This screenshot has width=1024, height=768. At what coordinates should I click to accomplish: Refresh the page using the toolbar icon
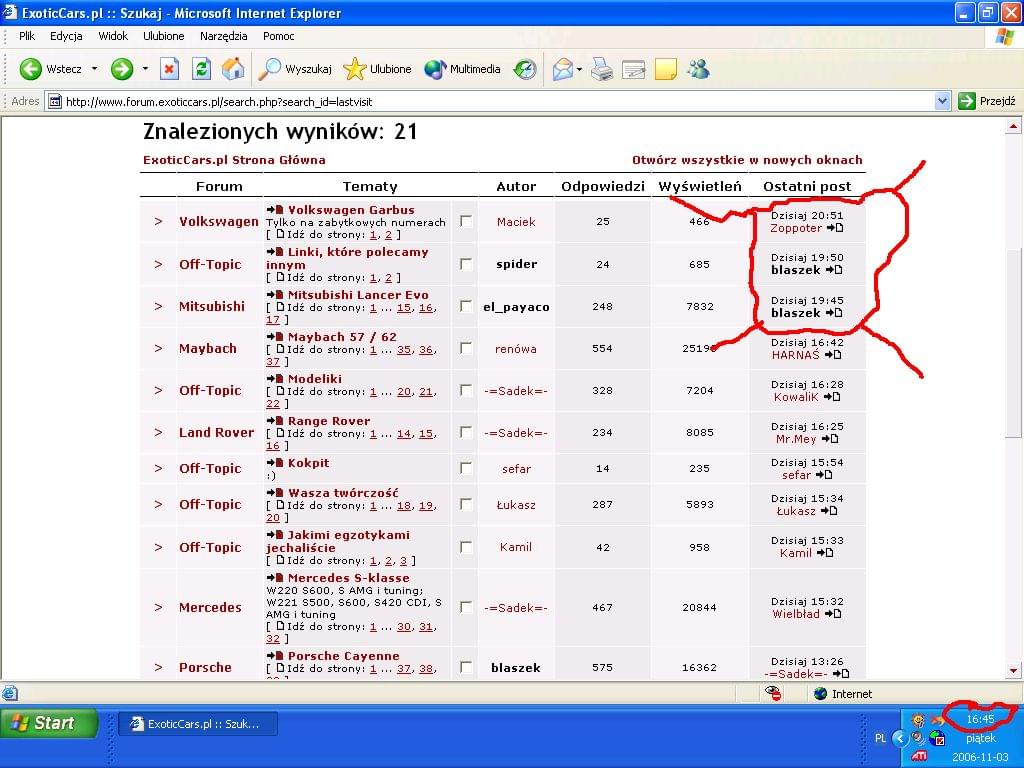point(201,69)
